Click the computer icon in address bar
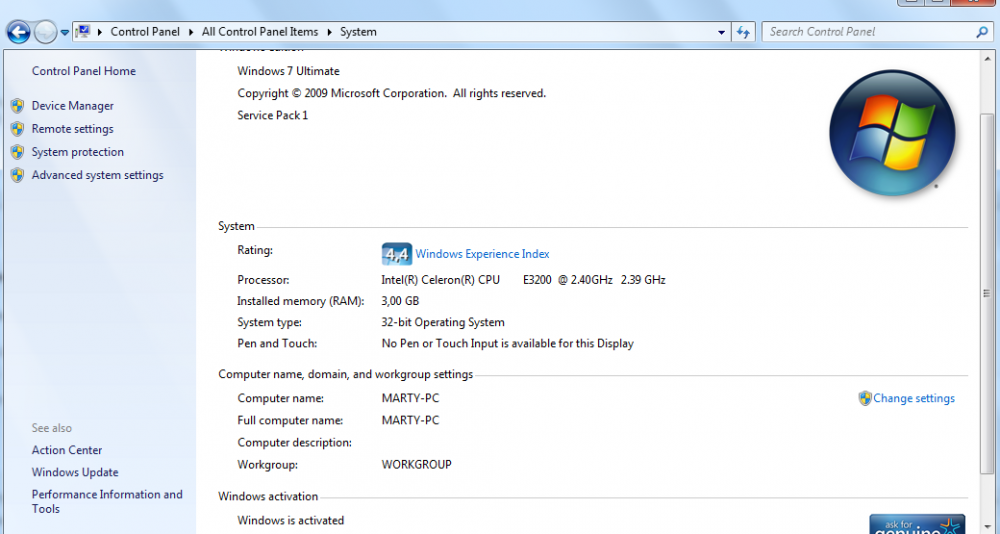Screen dimensions: 1000x534 (x=84, y=31)
